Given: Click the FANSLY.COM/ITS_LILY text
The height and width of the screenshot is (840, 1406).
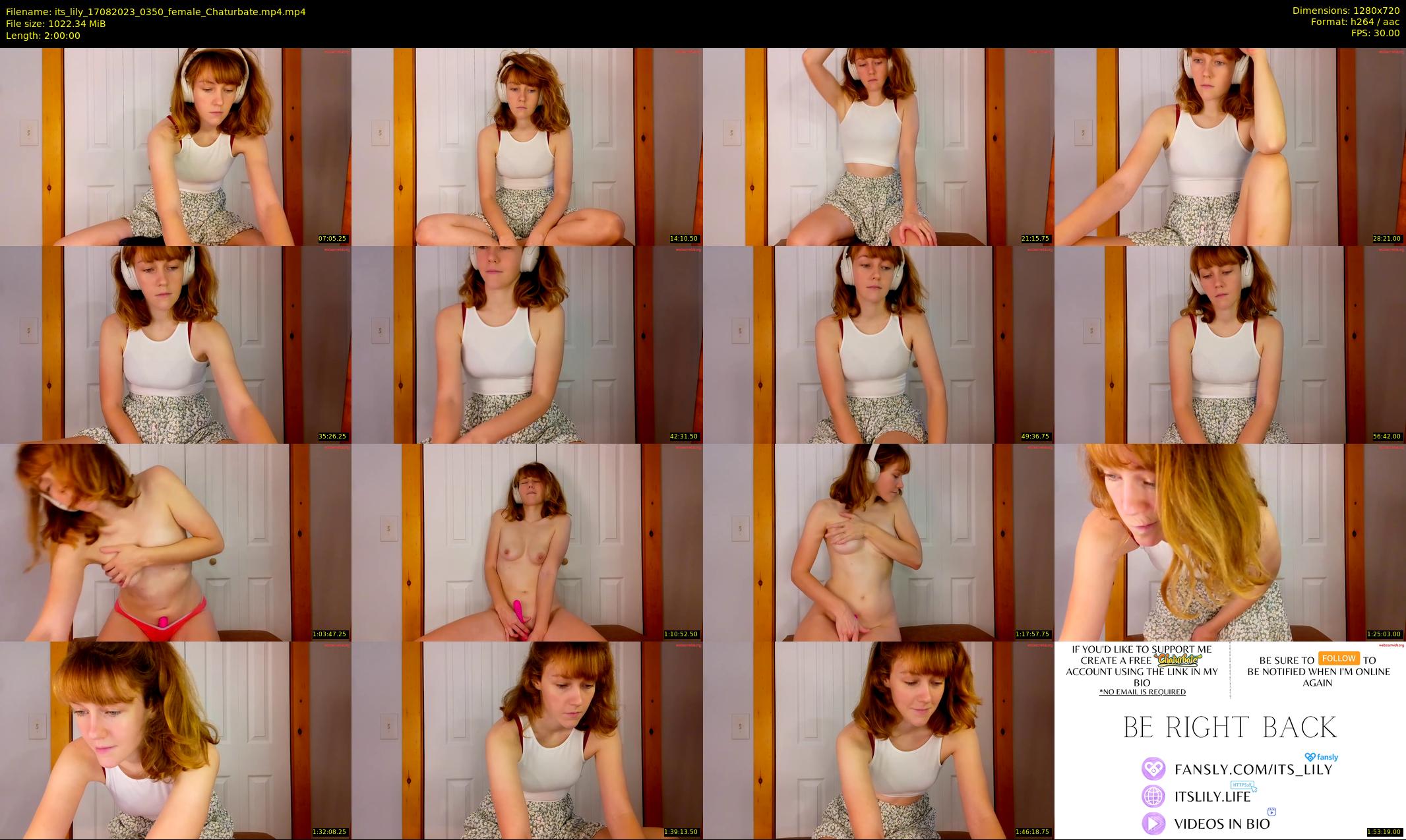Looking at the screenshot, I should click(x=1254, y=769).
